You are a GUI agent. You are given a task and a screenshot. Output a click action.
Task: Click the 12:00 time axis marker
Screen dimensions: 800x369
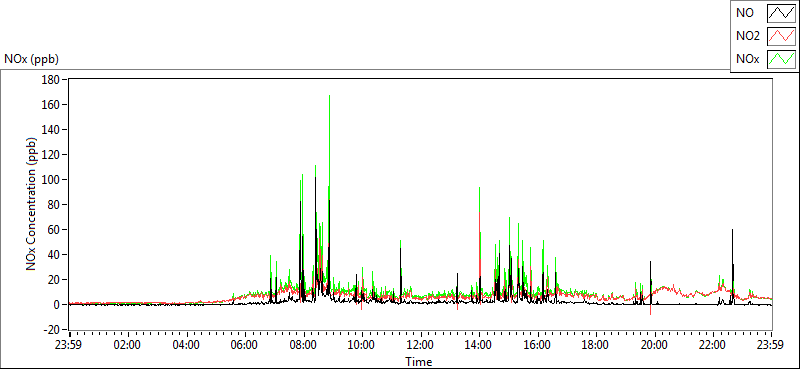pos(420,344)
